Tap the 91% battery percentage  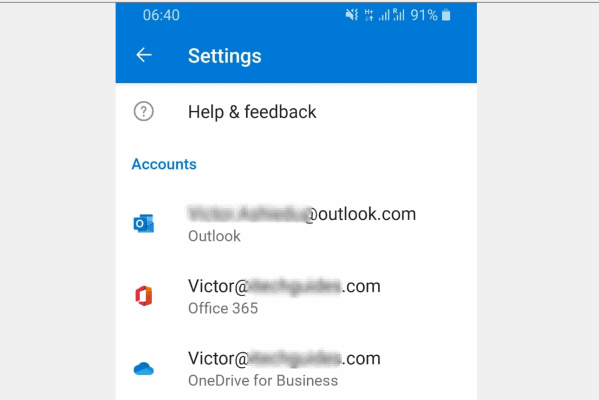click(x=424, y=15)
